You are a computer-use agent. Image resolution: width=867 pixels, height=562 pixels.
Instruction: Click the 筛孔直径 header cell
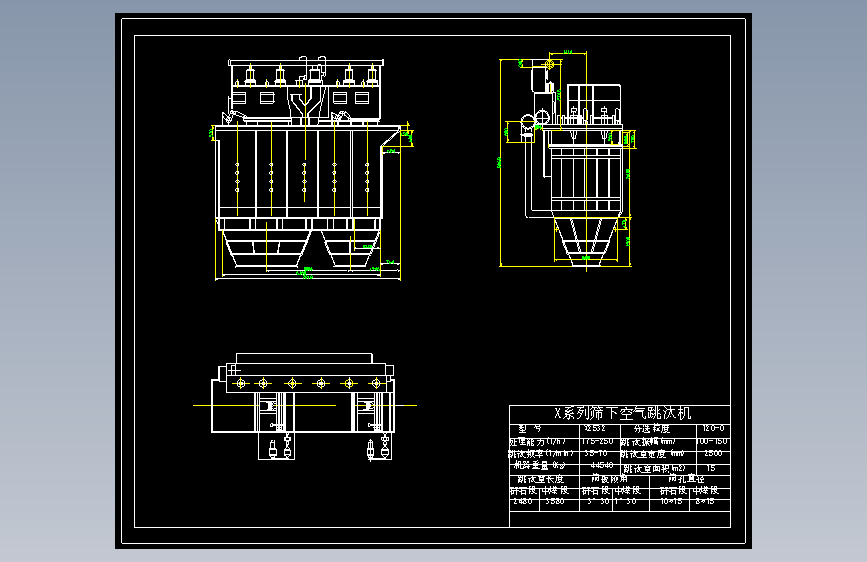[x=686, y=478]
